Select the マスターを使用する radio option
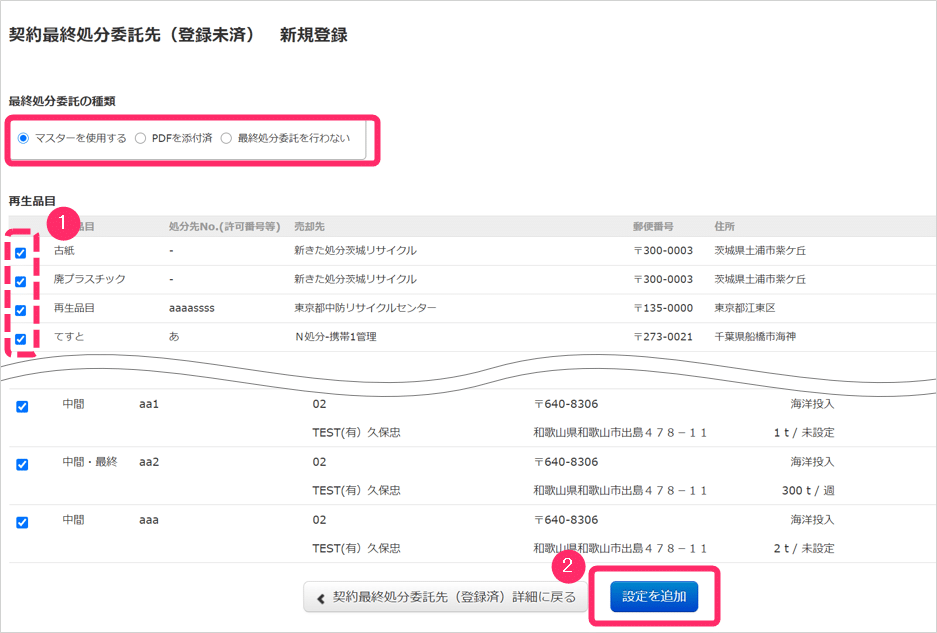 point(23,138)
